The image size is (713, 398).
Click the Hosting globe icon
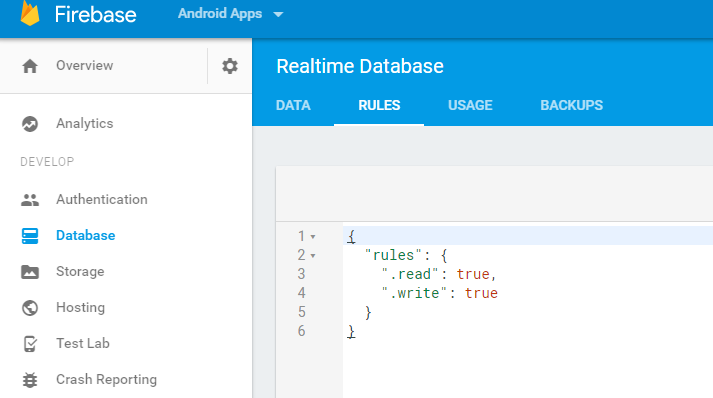30,308
